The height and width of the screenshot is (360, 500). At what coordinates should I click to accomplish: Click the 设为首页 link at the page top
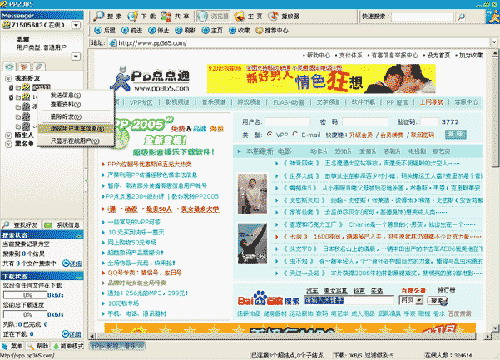pyautogui.click(x=438, y=55)
